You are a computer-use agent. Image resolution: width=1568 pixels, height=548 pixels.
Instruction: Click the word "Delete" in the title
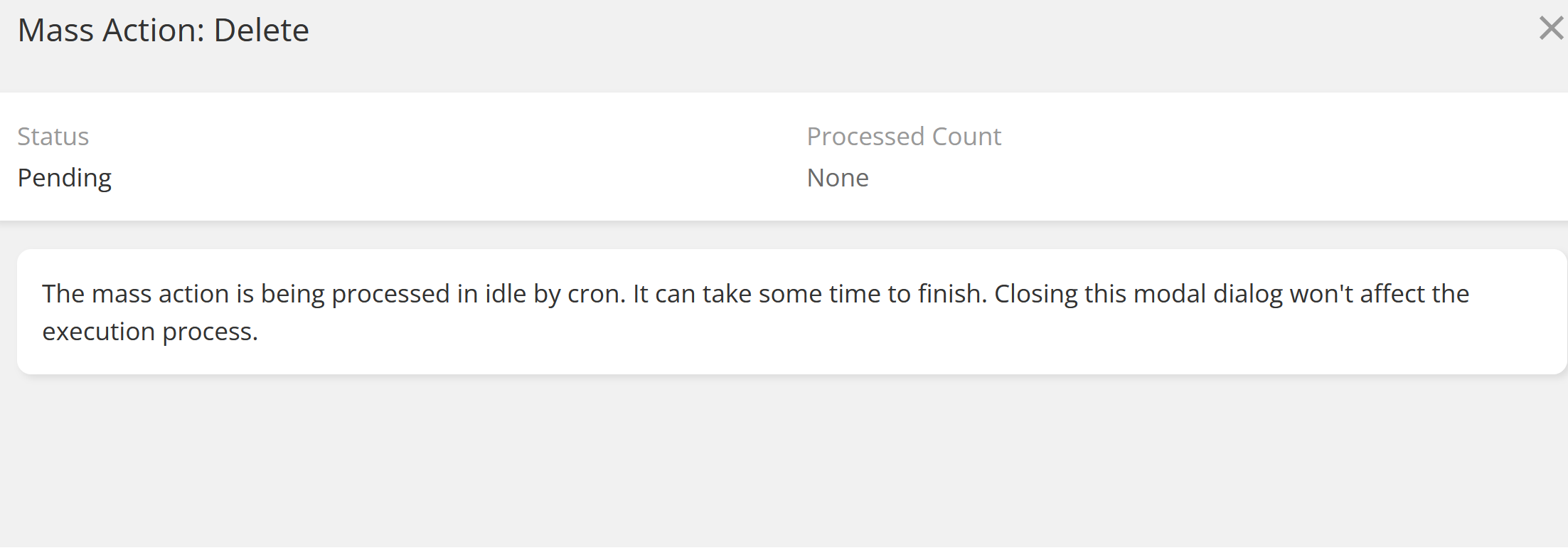(261, 31)
